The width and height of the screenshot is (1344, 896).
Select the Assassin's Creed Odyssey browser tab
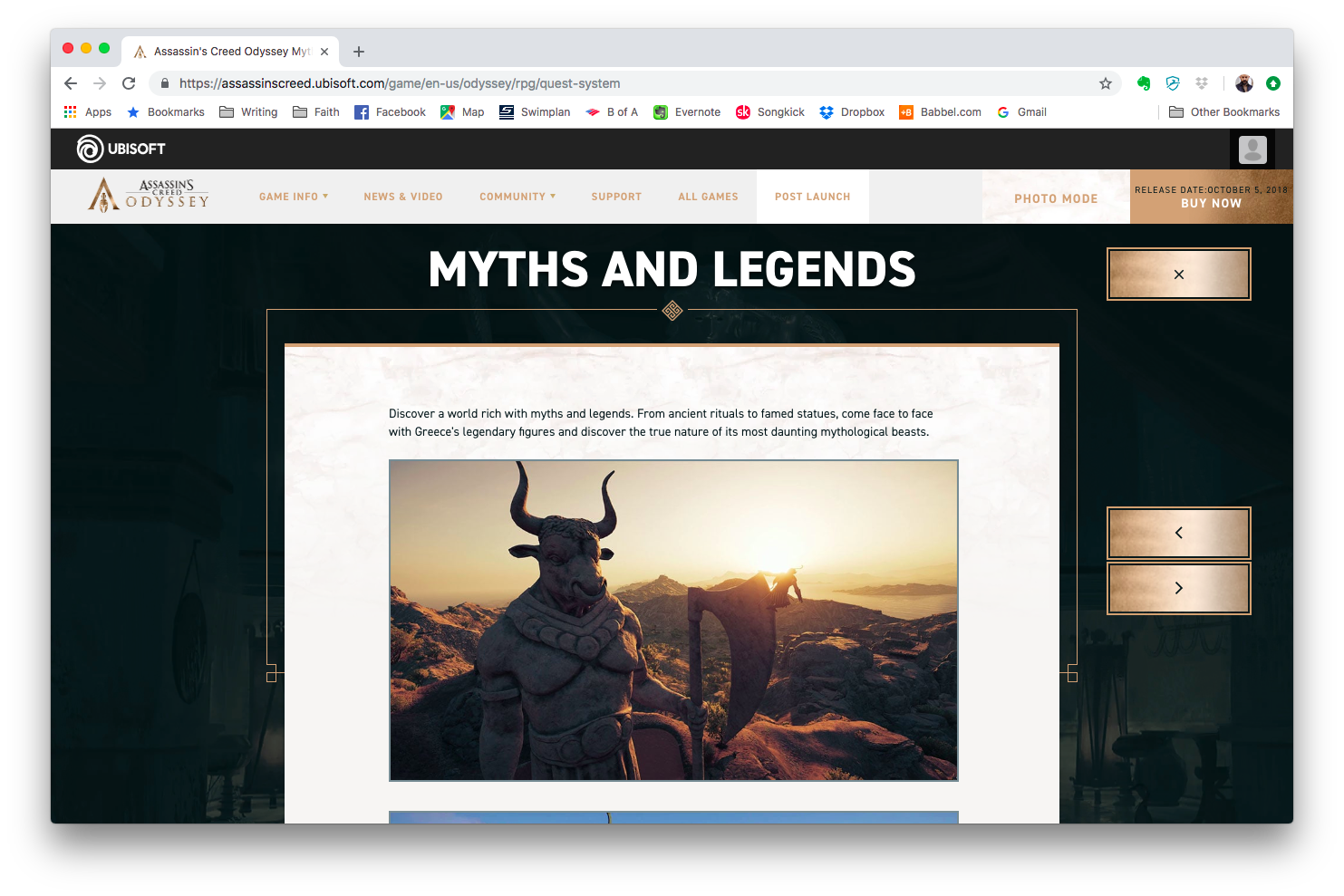[x=230, y=52]
